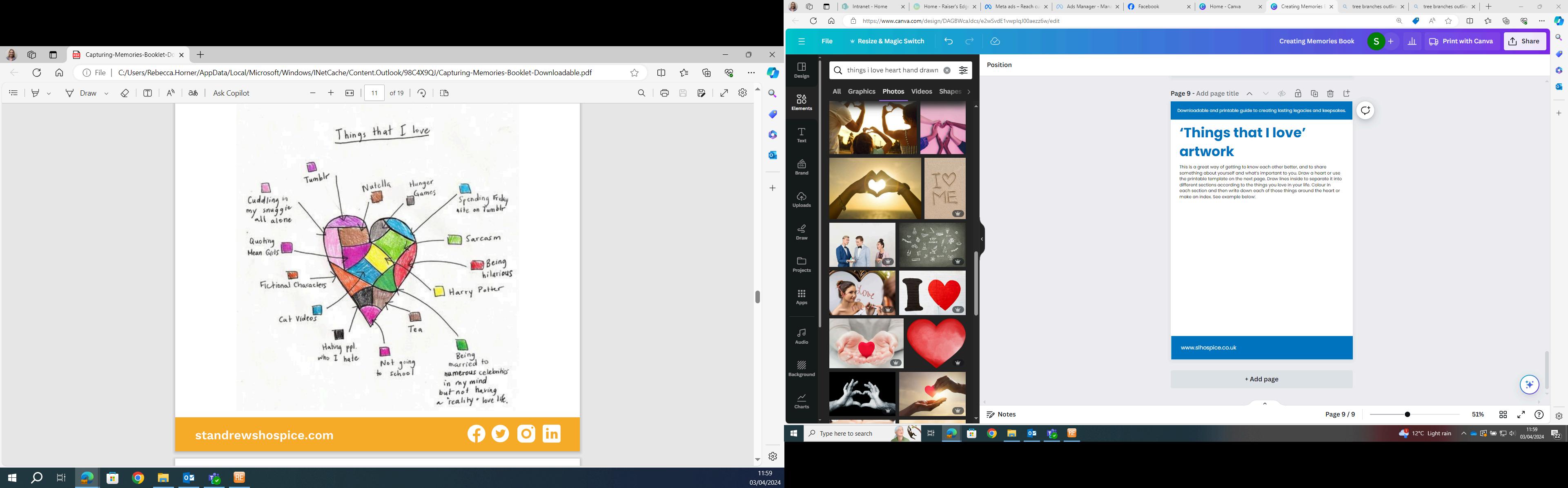Undo the last action in Canva

[x=948, y=41]
